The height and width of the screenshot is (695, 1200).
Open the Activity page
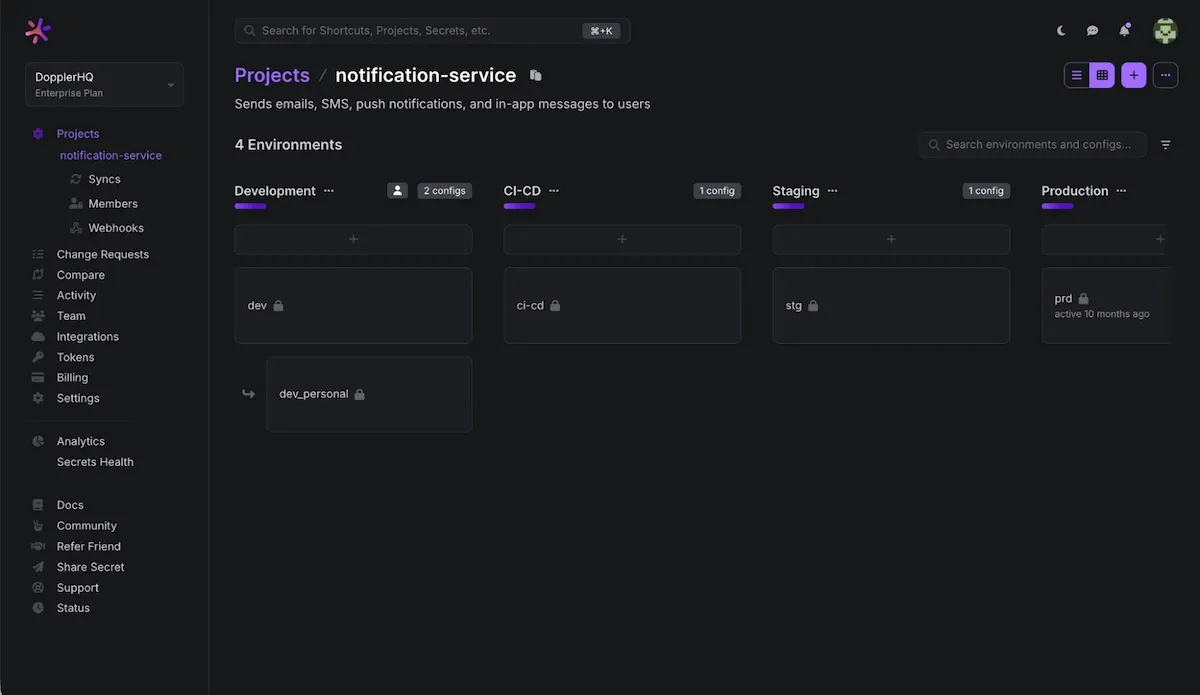click(76, 296)
